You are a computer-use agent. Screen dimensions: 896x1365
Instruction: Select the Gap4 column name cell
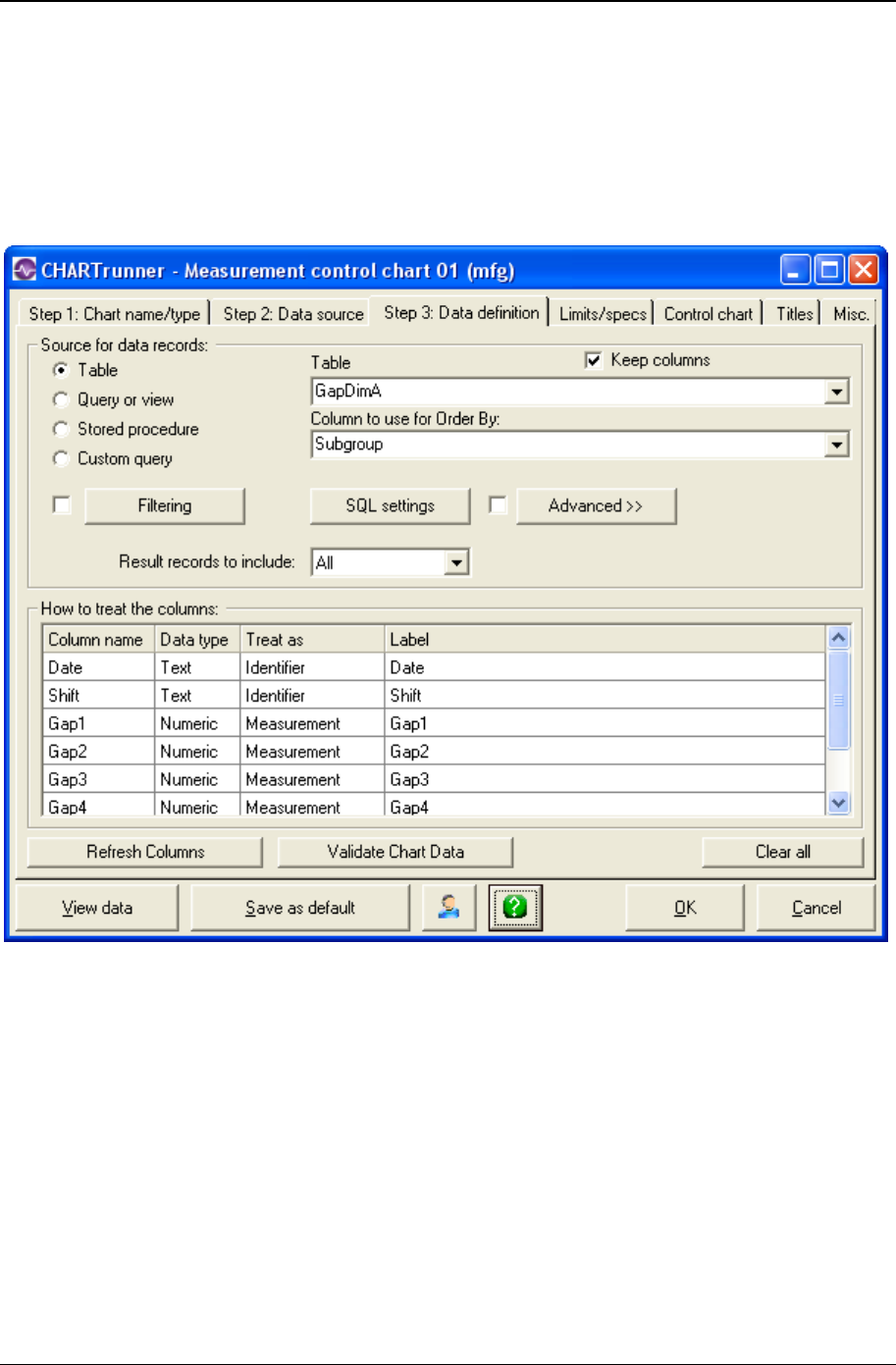(98, 806)
